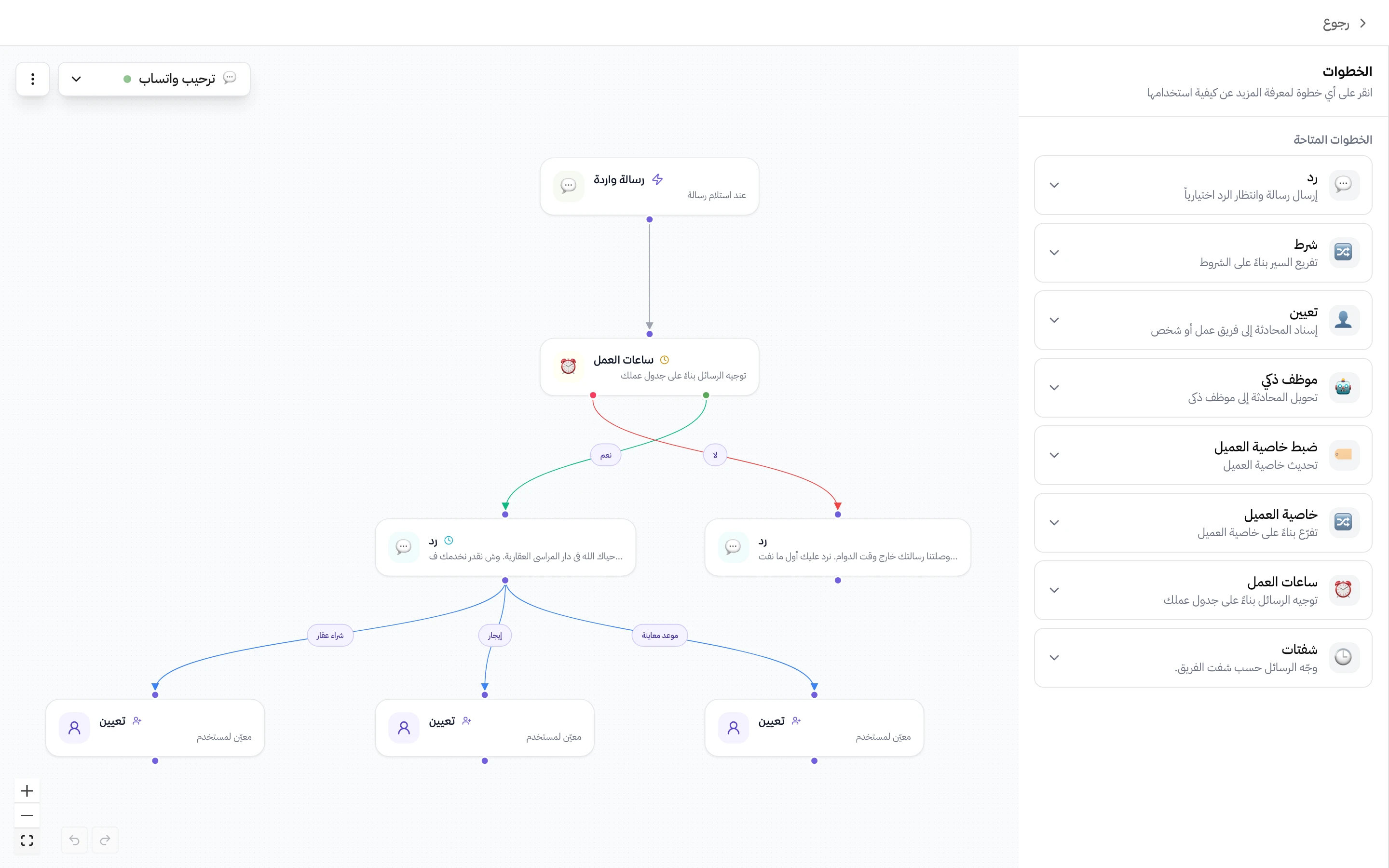
Task: Expand the شرط step card
Action: (1203, 253)
